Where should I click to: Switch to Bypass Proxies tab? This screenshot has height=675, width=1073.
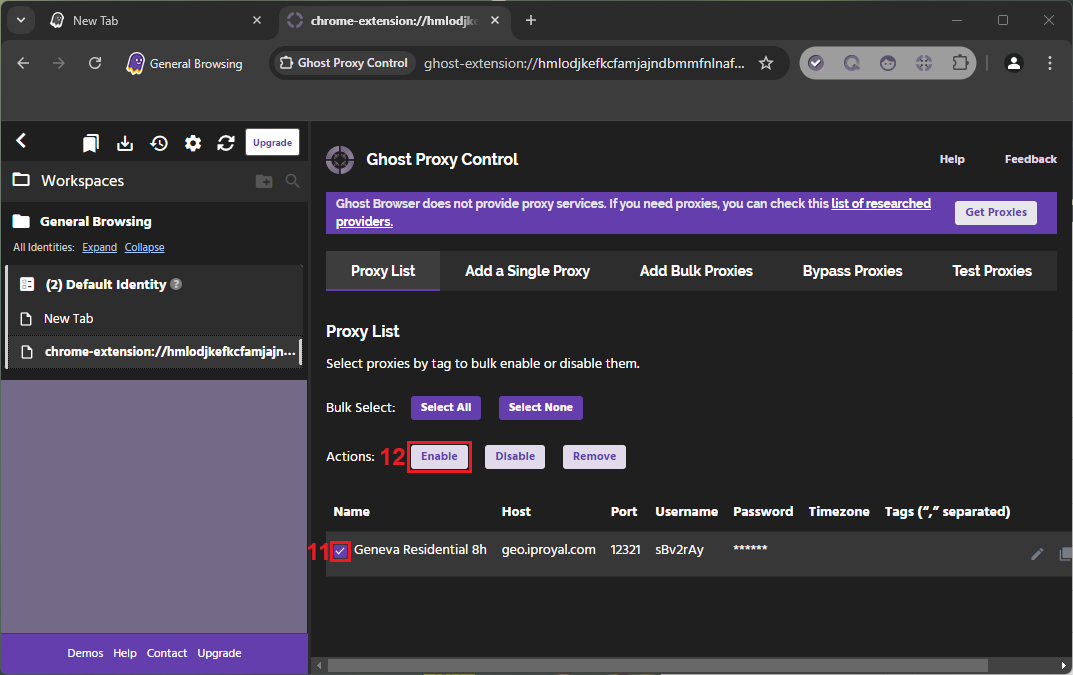coord(852,271)
